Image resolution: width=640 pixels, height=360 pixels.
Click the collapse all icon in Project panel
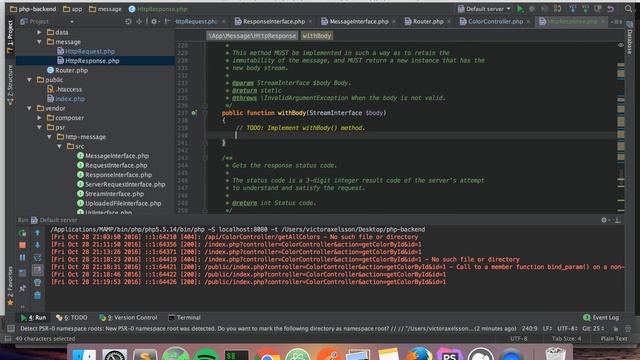tap(139, 21)
